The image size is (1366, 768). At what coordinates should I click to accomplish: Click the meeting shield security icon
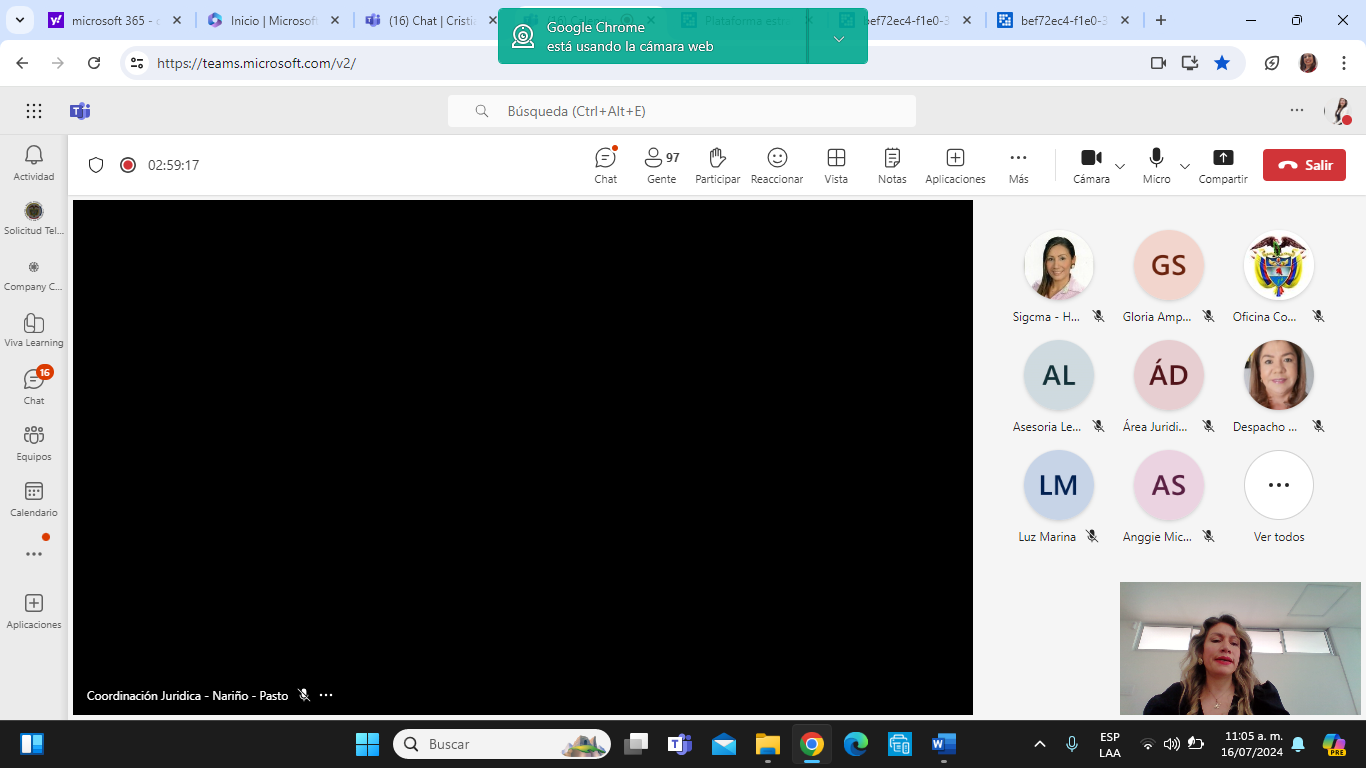[96, 165]
